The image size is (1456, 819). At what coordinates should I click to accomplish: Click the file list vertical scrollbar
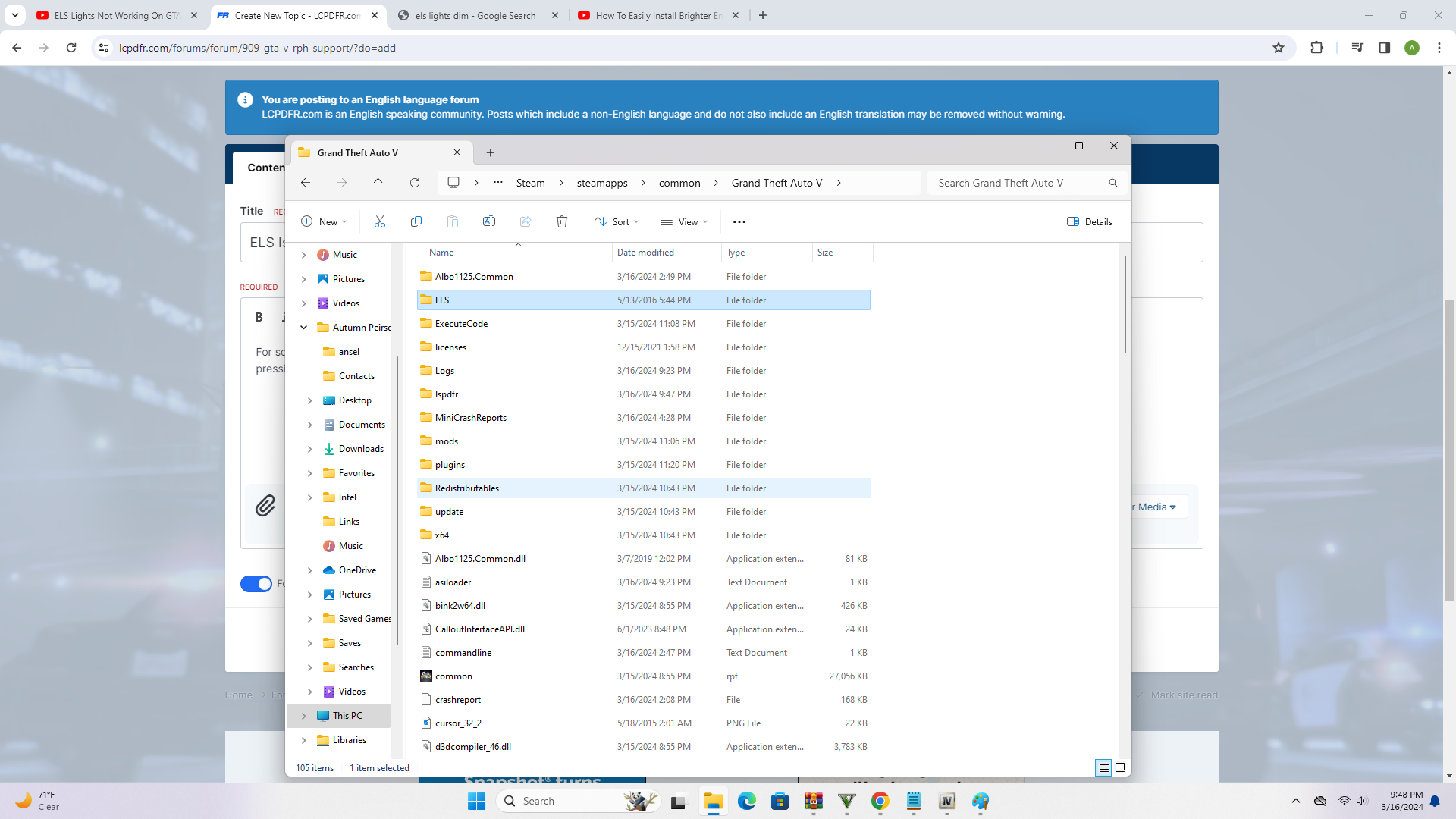click(x=1125, y=303)
